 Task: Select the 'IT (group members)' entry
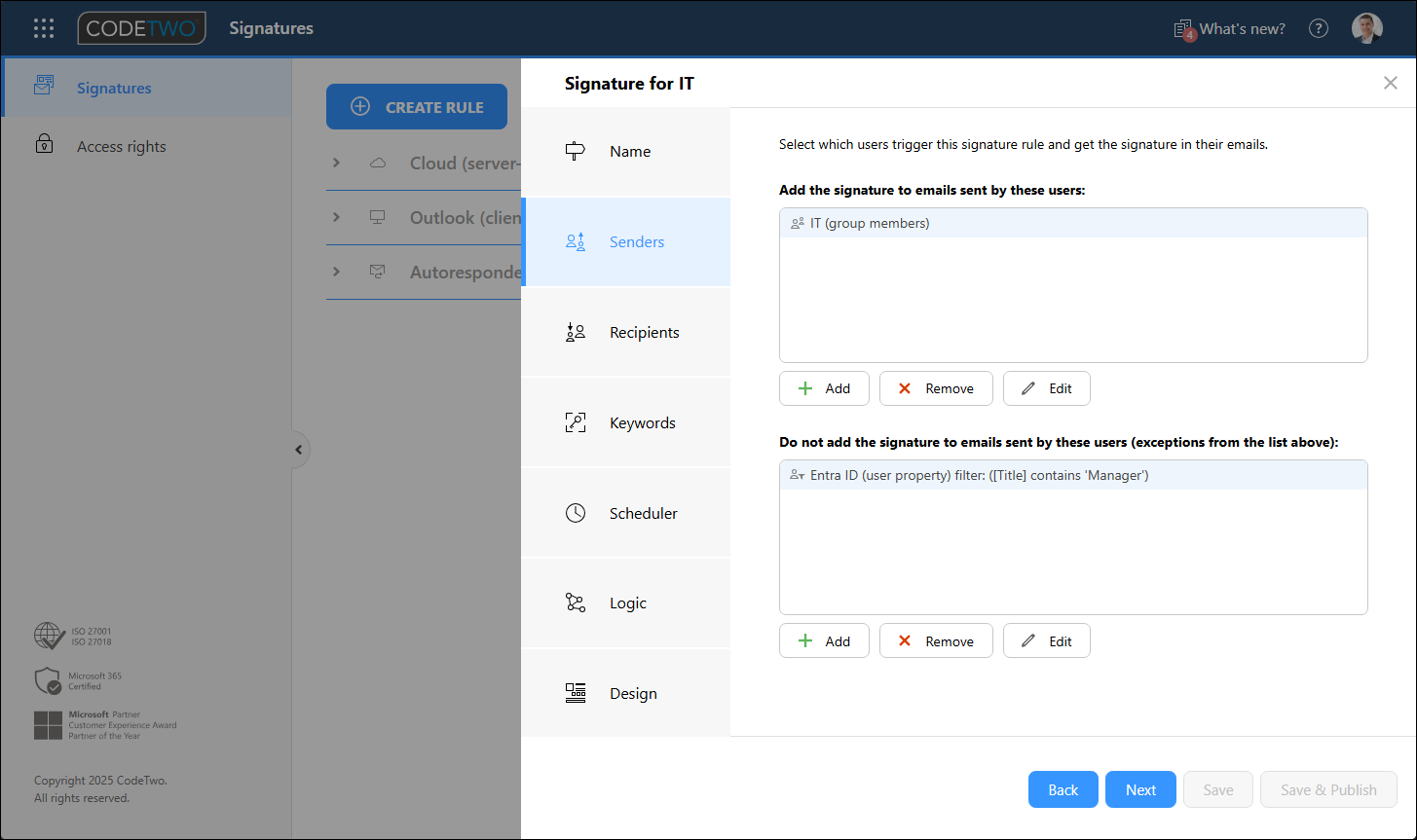[x=1073, y=223]
